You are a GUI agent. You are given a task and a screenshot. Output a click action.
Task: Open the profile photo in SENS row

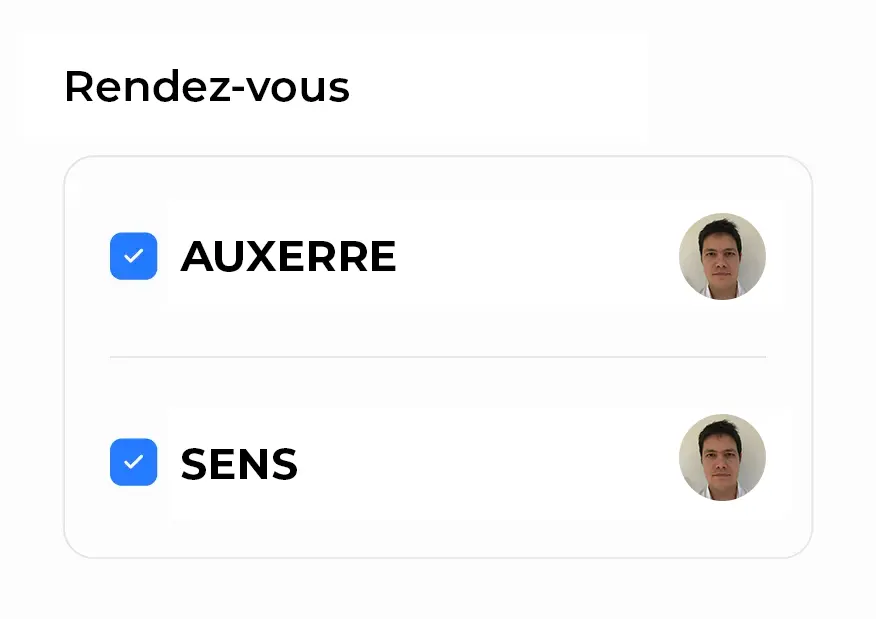[722, 458]
